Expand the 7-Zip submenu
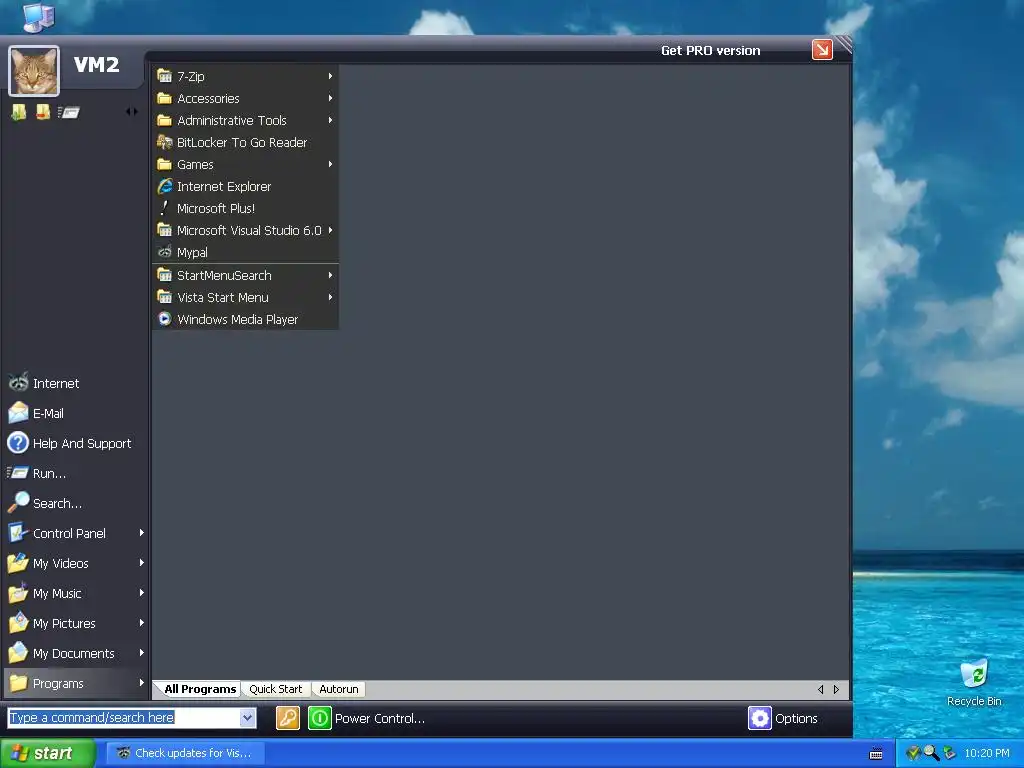This screenshot has width=1024, height=768. coord(245,76)
